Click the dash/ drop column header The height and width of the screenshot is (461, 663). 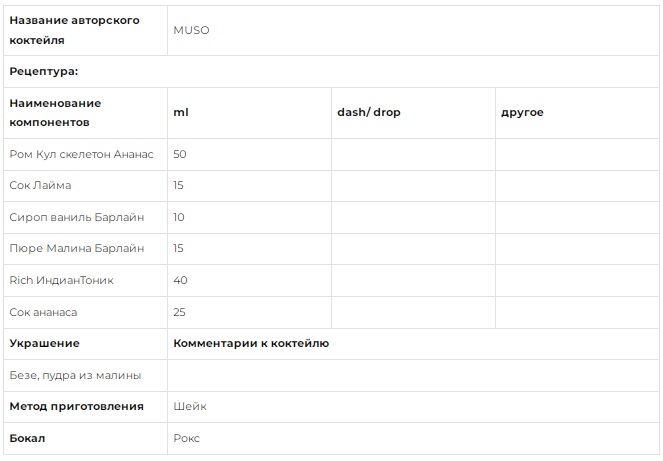coord(413,113)
